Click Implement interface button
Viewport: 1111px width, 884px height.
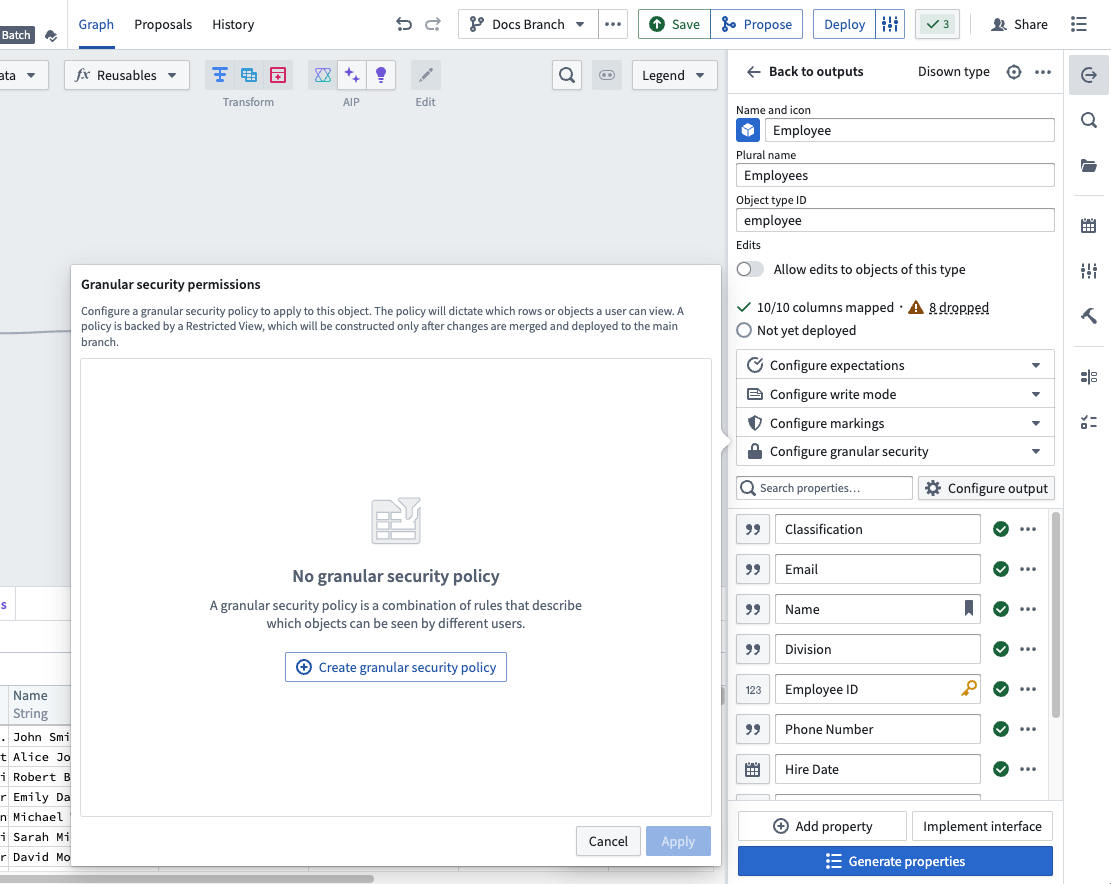point(982,826)
